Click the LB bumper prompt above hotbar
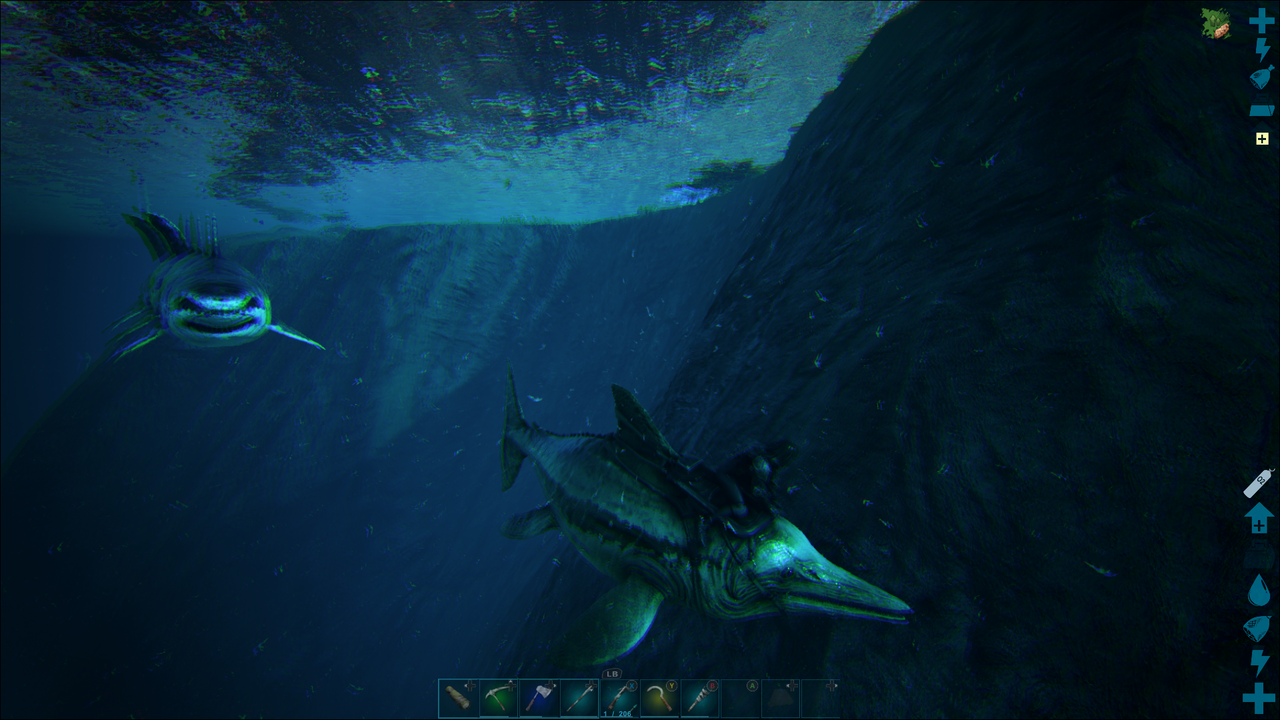 point(613,674)
